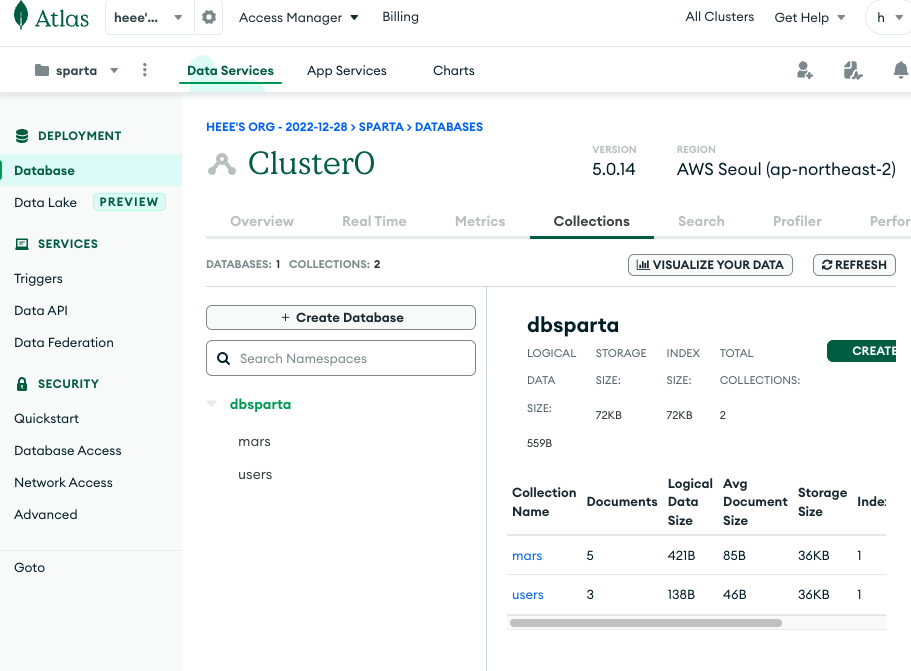Screen dimensions: 911x671
Task: Select mars collection in the tree
Action: tap(254, 442)
